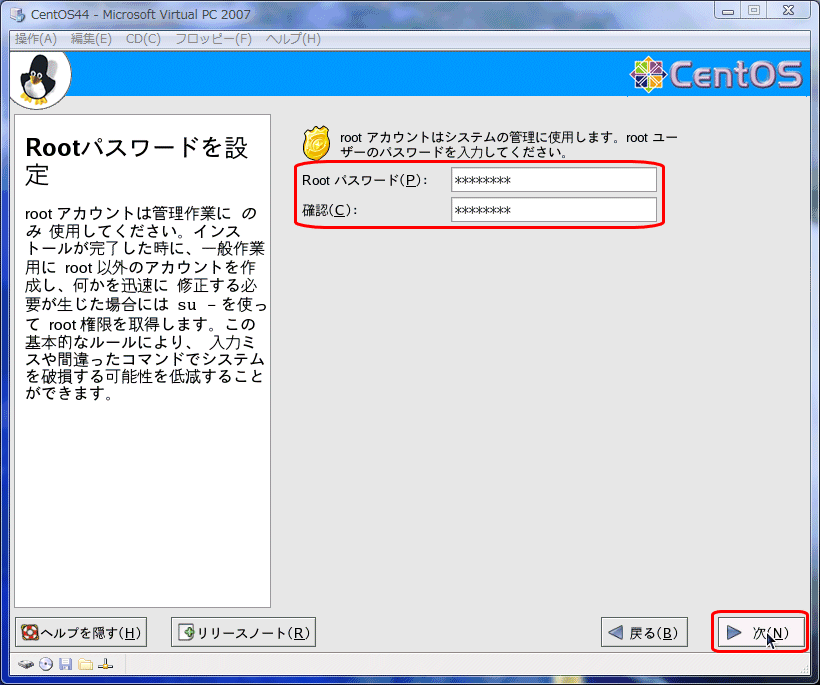Click the 確認(C): label
The width and height of the screenshot is (820, 685).
tap(329, 210)
